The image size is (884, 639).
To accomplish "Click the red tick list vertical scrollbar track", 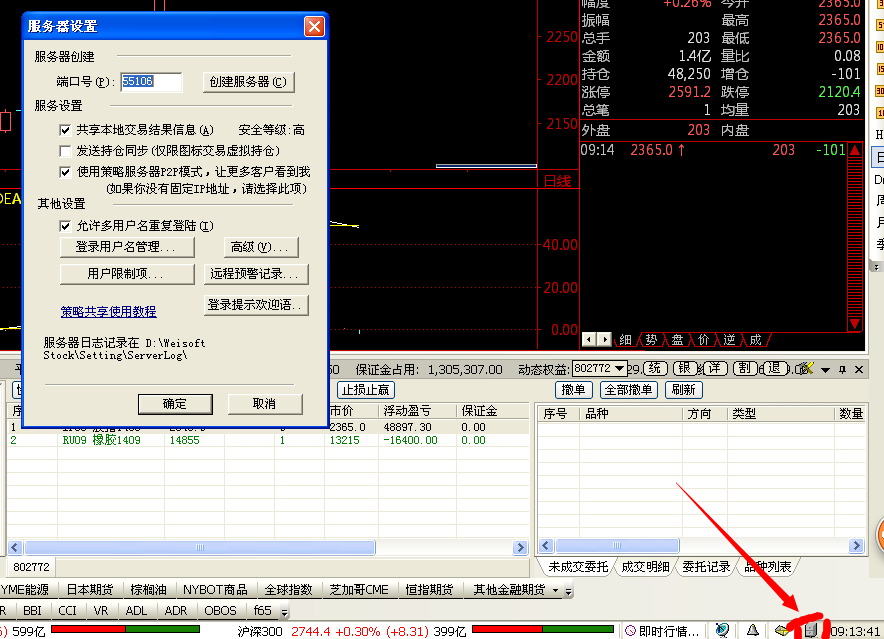I will tap(855, 237).
